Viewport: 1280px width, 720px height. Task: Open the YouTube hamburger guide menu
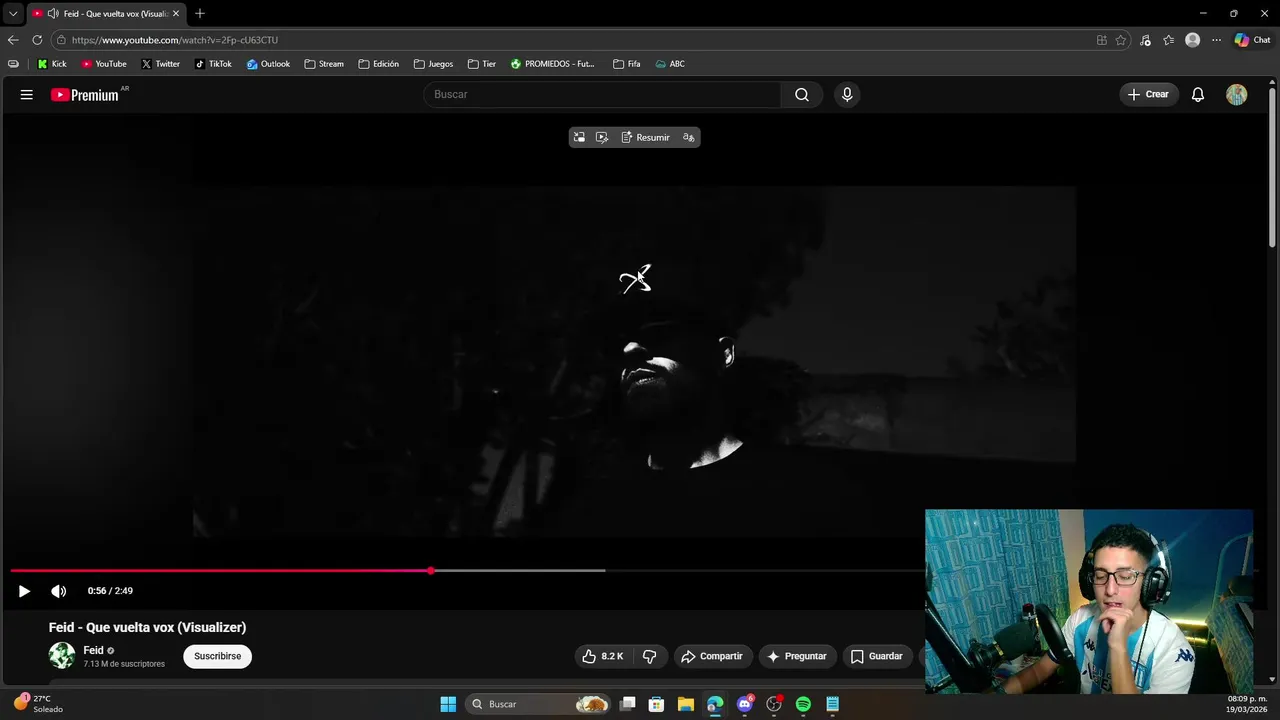(x=26, y=94)
